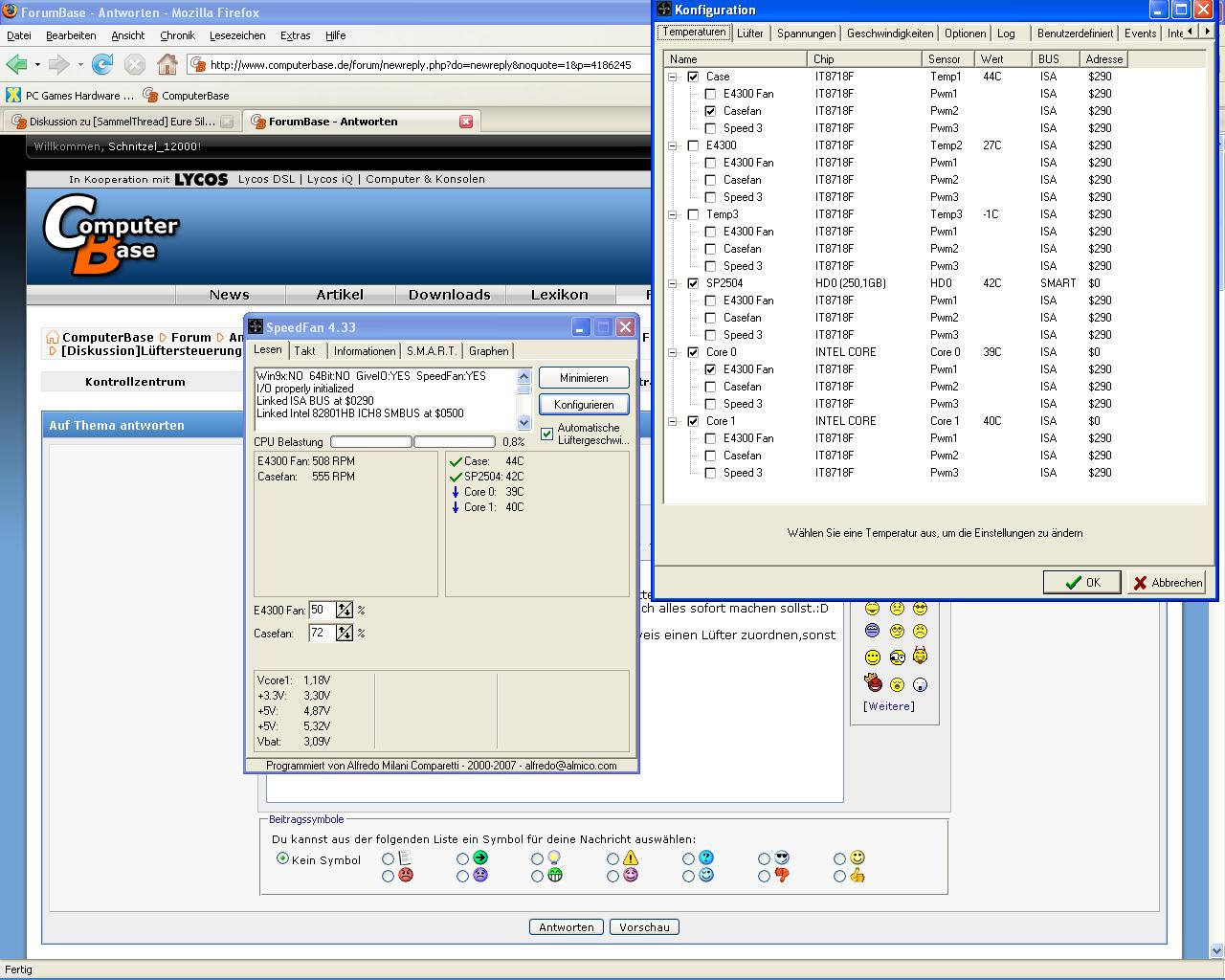
Task: Click the Firefox forward arrow button
Action: point(58,64)
